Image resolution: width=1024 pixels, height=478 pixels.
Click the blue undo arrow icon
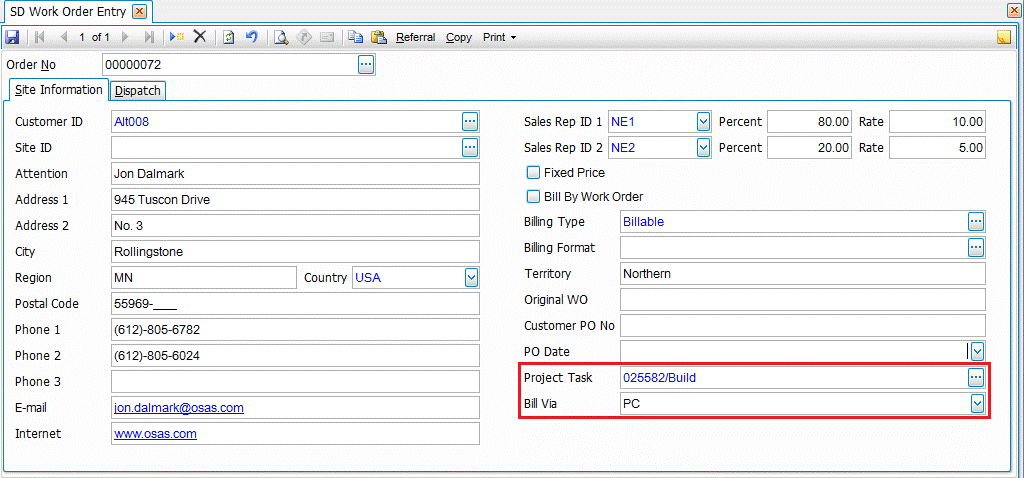pyautogui.click(x=252, y=37)
